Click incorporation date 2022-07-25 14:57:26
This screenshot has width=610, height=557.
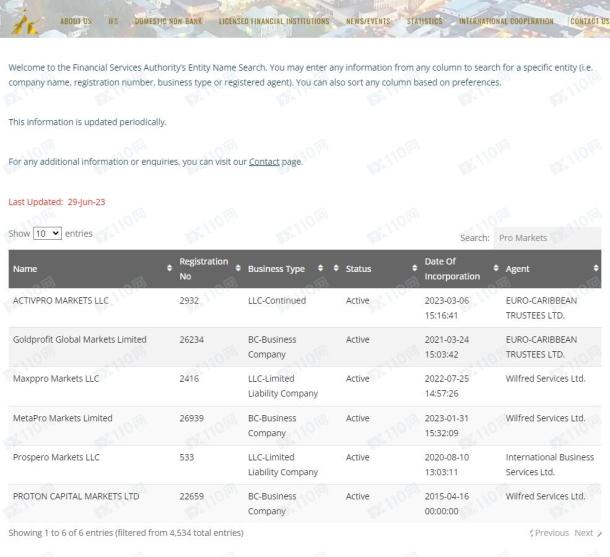[x=447, y=386]
